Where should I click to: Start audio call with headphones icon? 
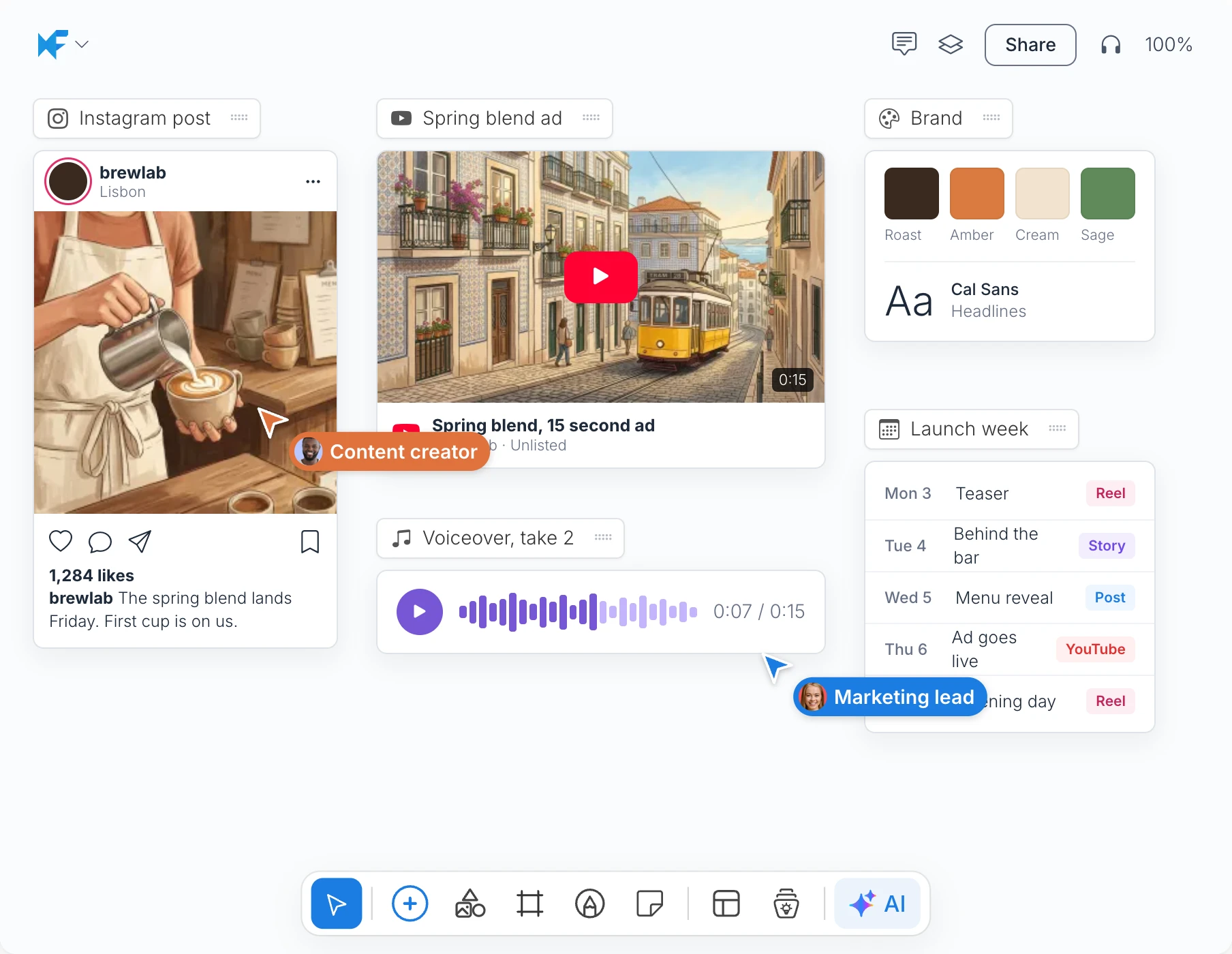[1111, 45]
